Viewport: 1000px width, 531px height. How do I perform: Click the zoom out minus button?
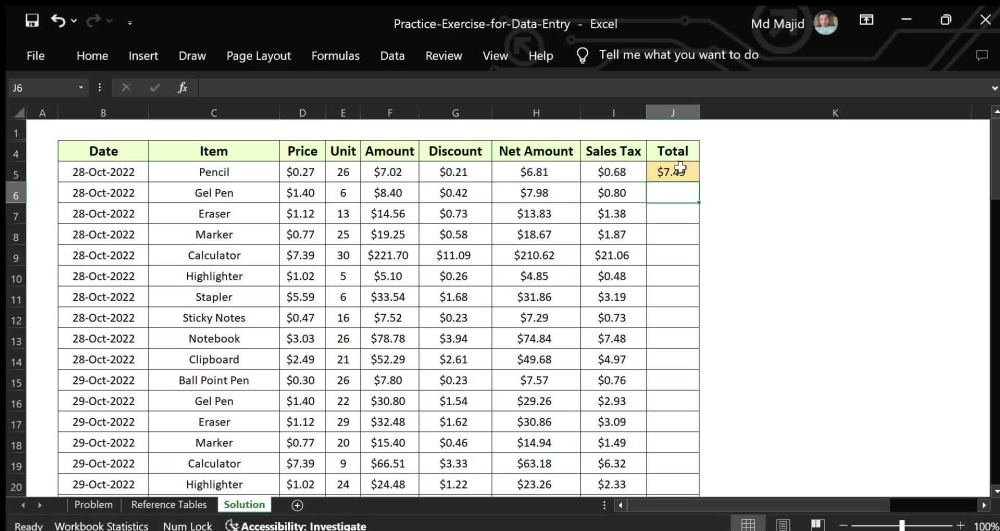[x=843, y=525]
